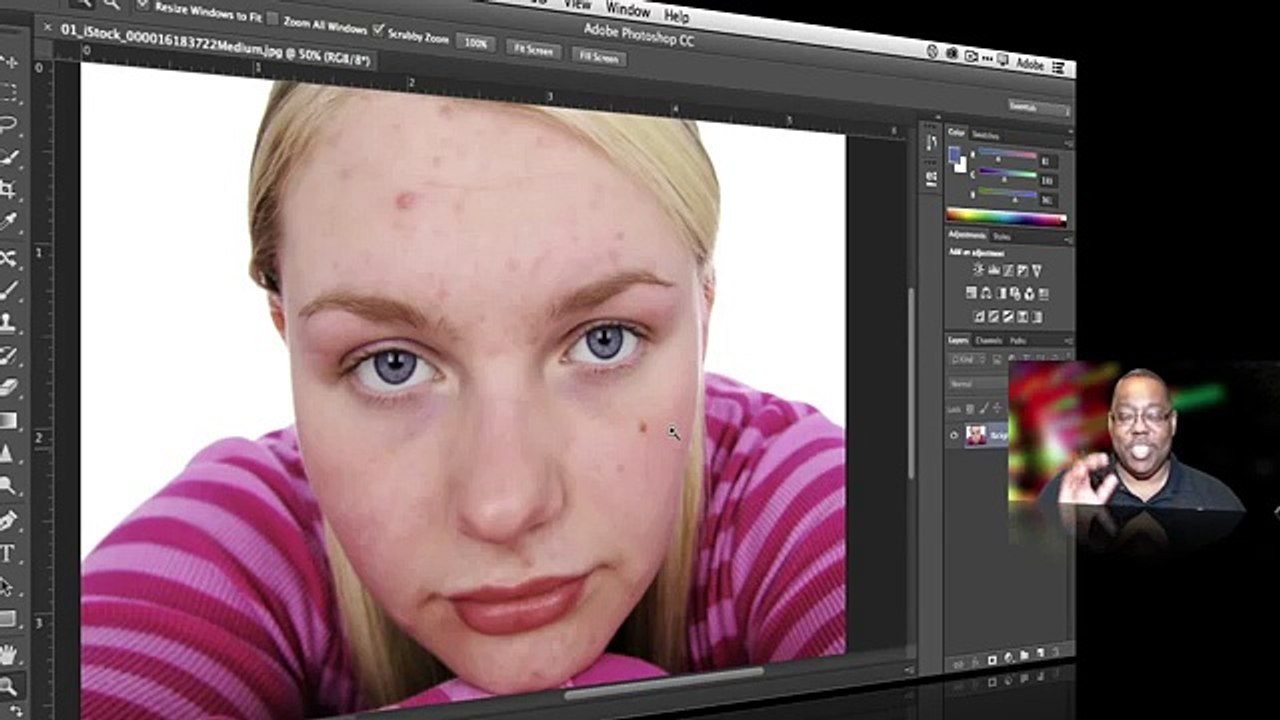Open the layer Kind filter dropdown
1280x720 pixels.
pos(966,359)
